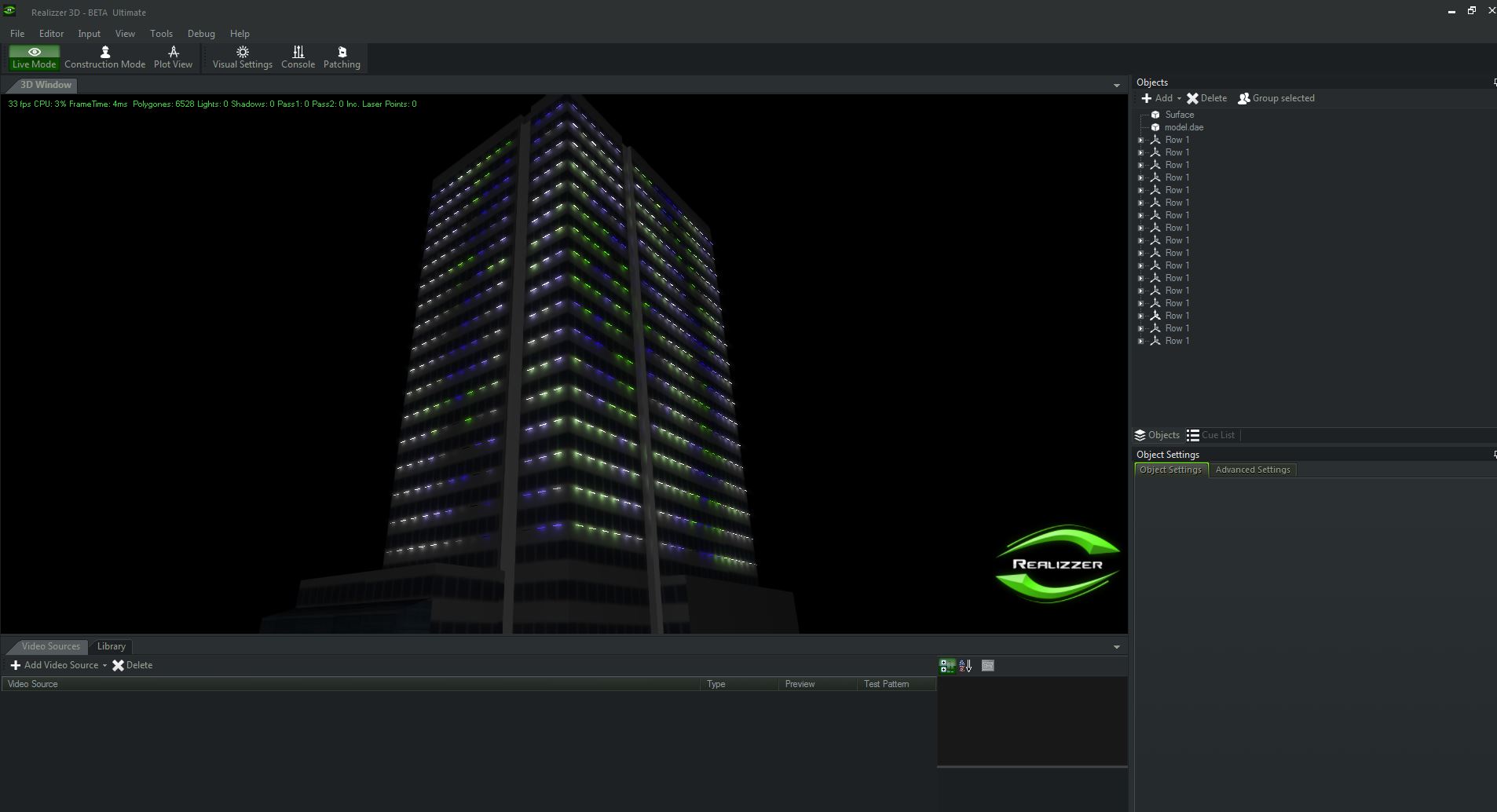Click the Type column header
The image size is (1497, 812).
pos(739,684)
